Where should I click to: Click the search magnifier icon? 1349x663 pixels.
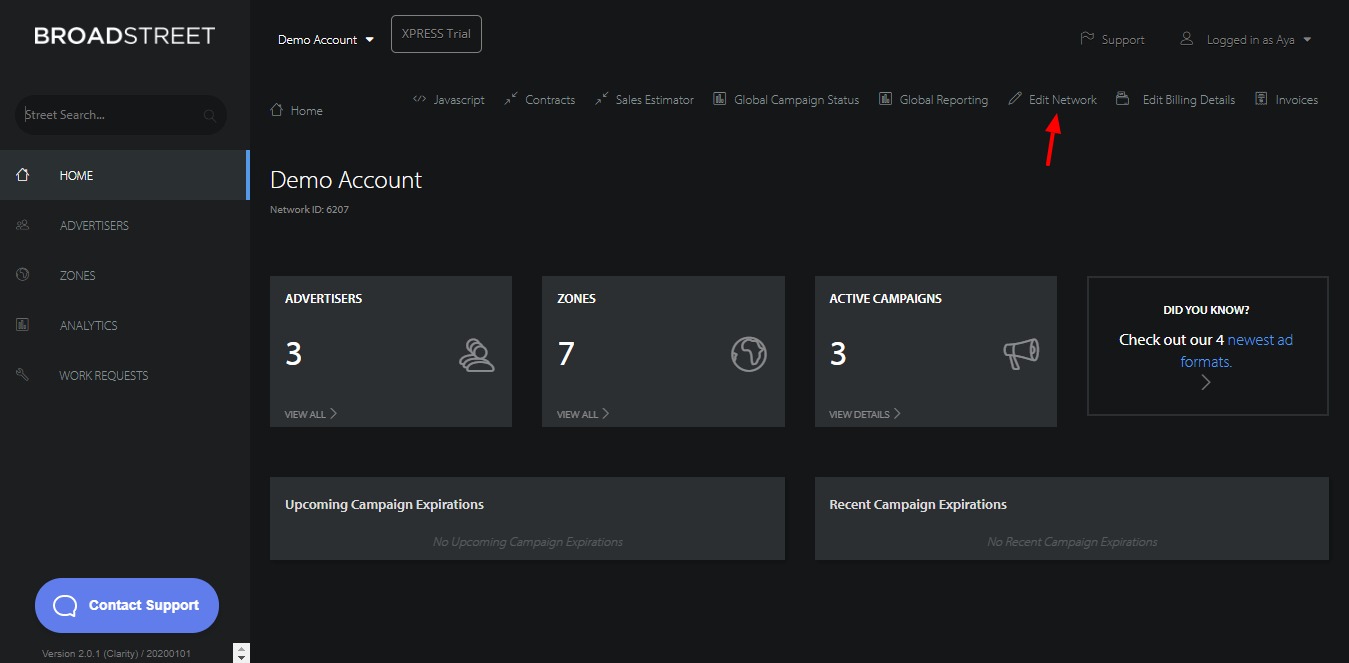[x=210, y=115]
